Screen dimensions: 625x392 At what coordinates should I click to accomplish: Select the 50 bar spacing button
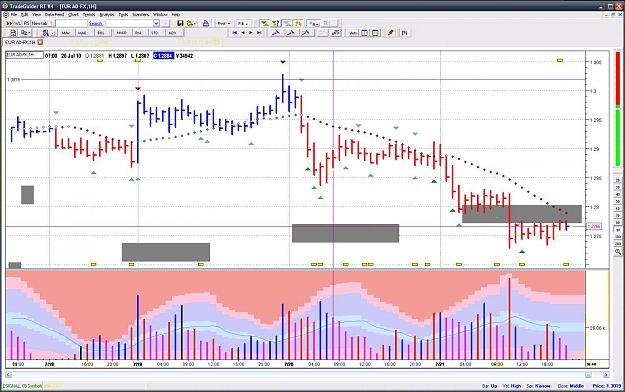click(x=618, y=202)
